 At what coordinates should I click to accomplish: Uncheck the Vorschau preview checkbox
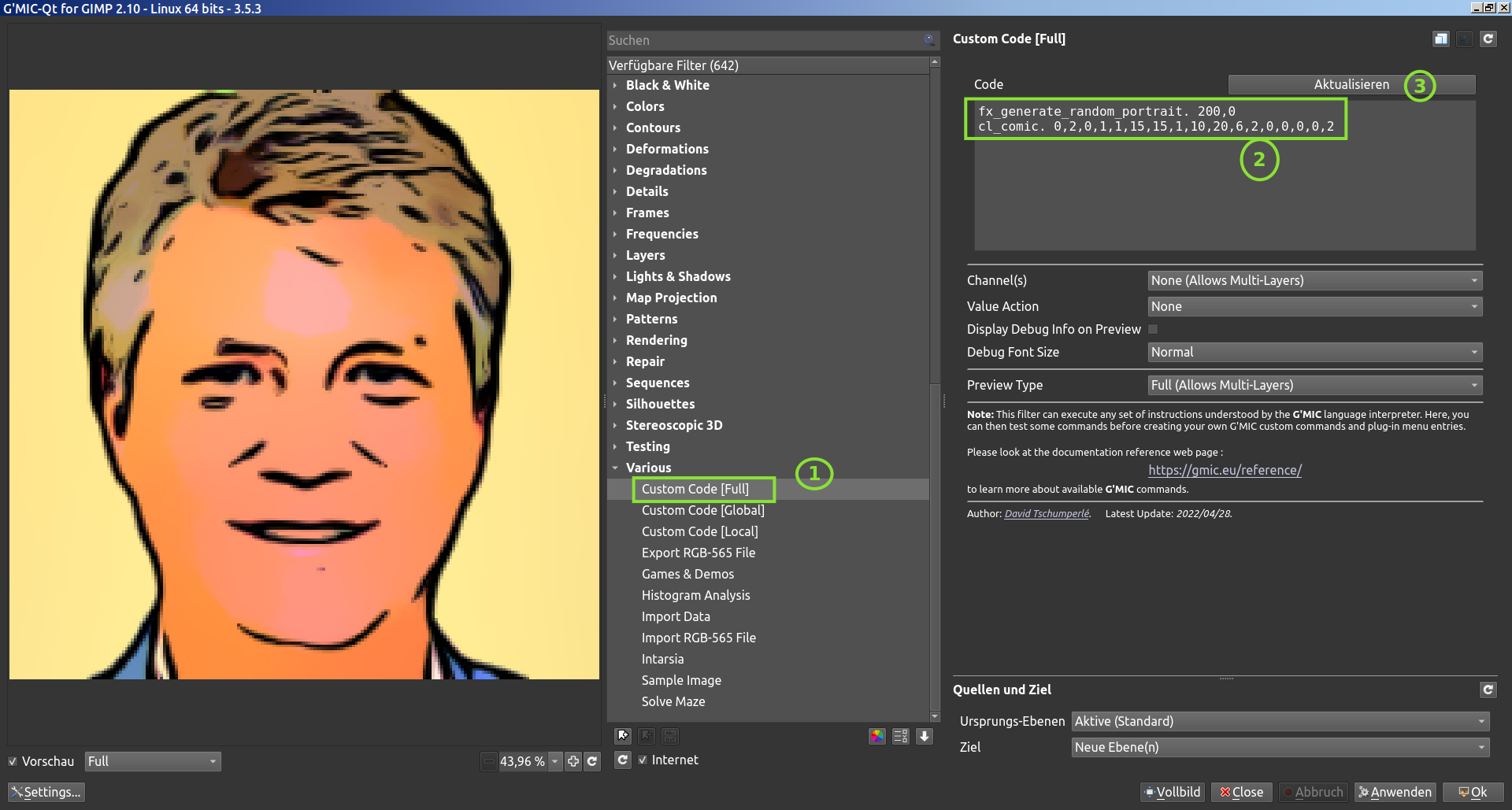tap(13, 761)
